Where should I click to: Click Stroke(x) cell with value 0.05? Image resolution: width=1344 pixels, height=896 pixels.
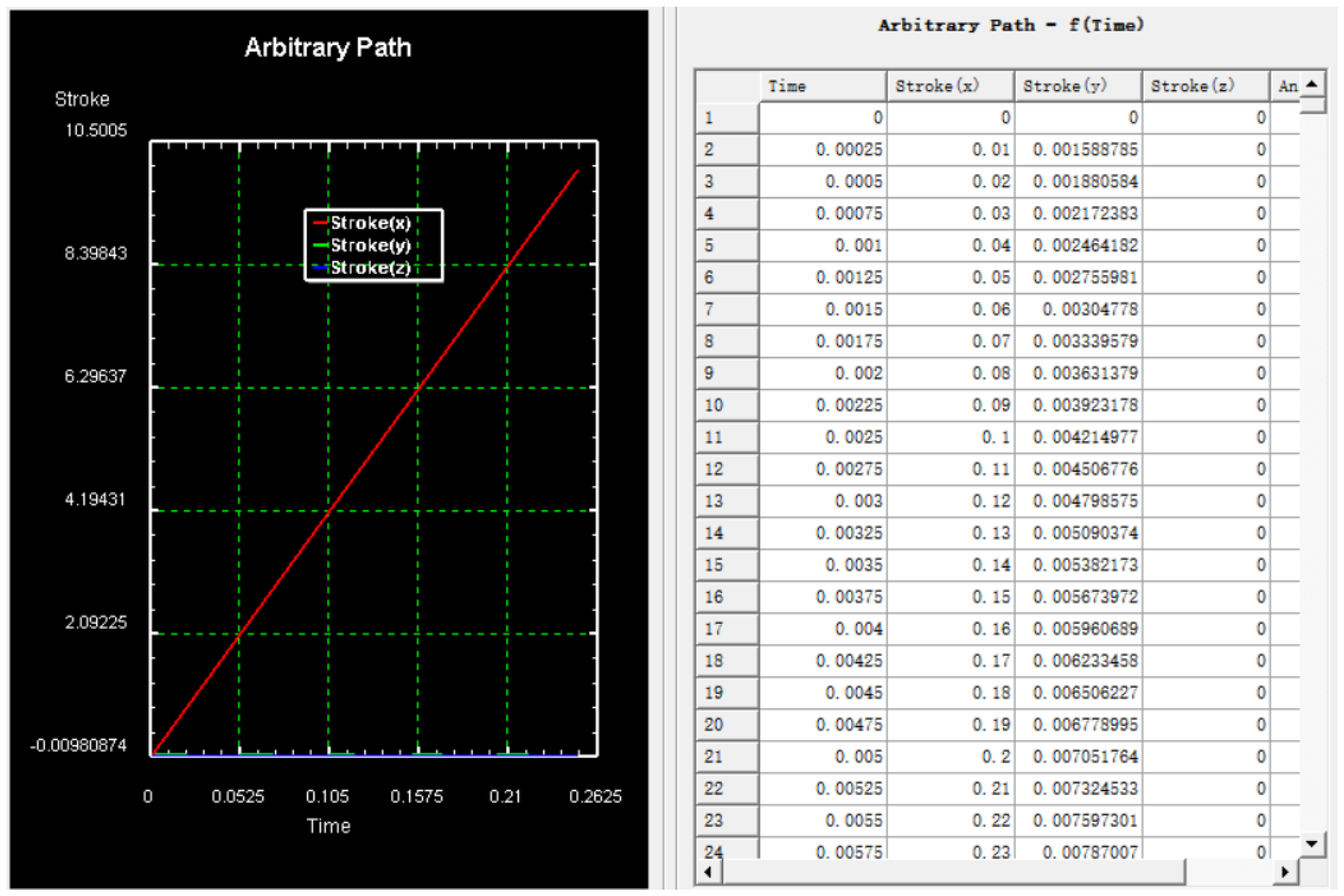click(951, 278)
